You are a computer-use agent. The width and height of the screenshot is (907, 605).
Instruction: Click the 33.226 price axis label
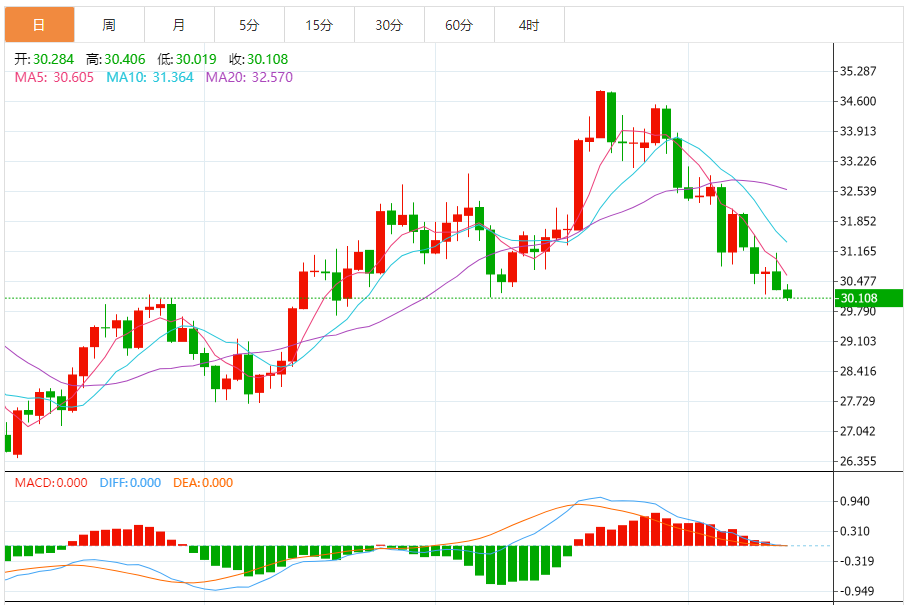coord(858,161)
